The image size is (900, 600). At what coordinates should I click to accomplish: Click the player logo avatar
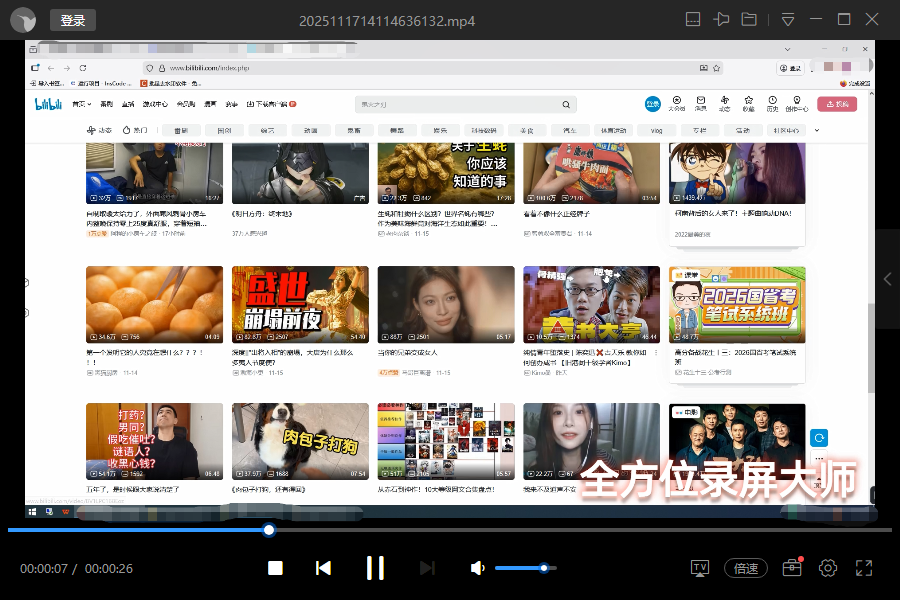tap(24, 20)
